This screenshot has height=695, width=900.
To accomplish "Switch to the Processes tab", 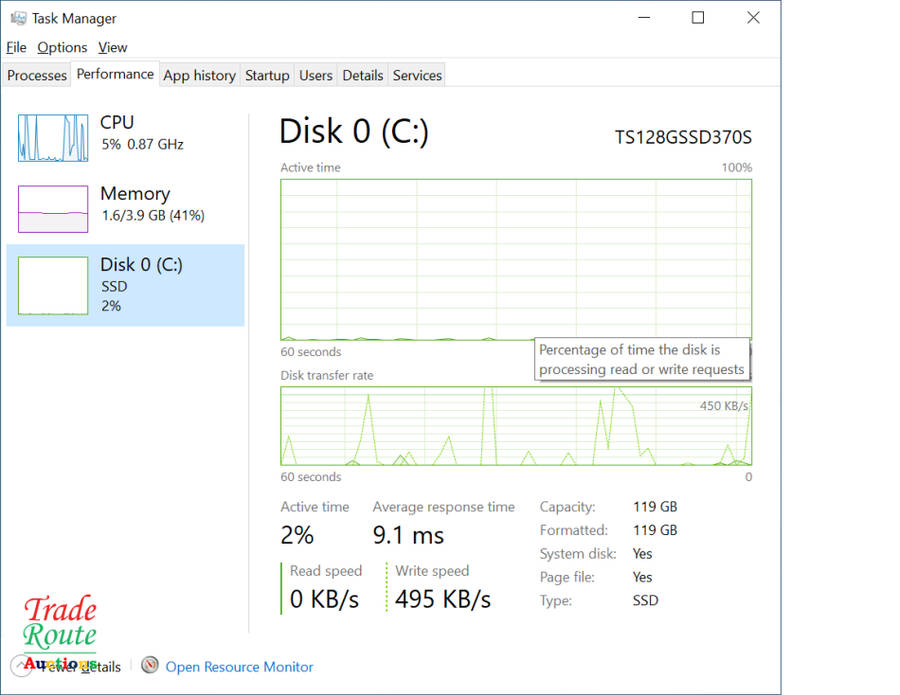I will [37, 75].
